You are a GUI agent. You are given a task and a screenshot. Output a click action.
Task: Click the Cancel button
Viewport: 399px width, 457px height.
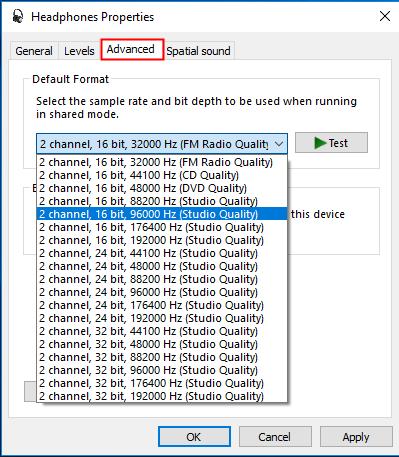pos(275,437)
